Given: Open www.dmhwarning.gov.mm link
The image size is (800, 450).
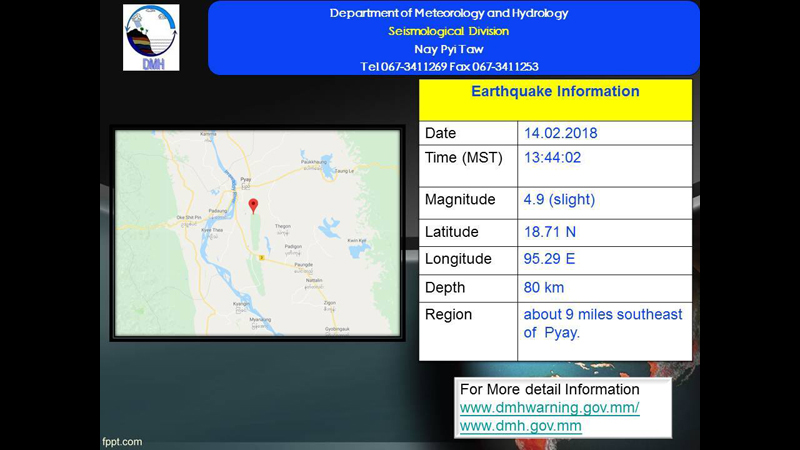Looking at the screenshot, I should (x=549, y=408).
